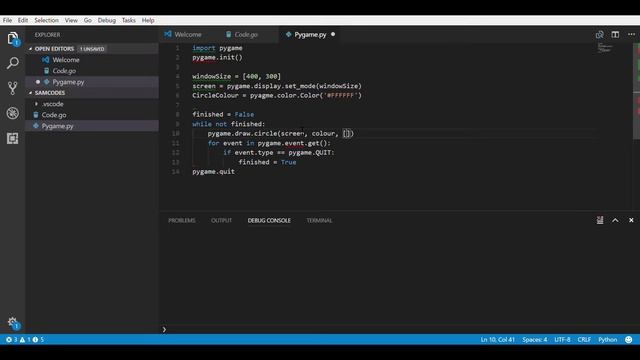This screenshot has height=360, width=640.
Task: Collapse the OPEN EDITORS section
Action: (30, 49)
